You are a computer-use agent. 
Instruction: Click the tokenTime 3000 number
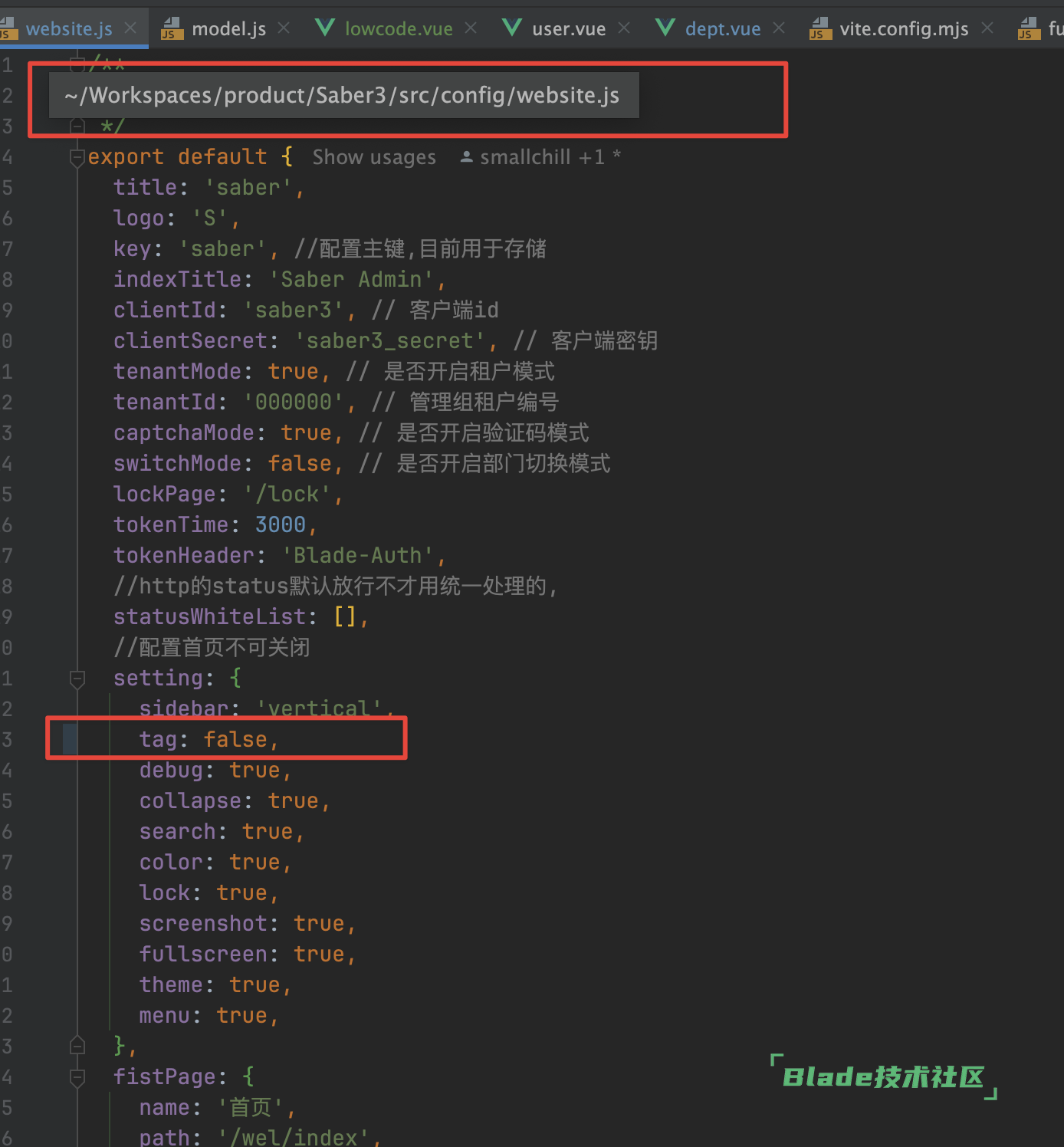click(x=281, y=525)
